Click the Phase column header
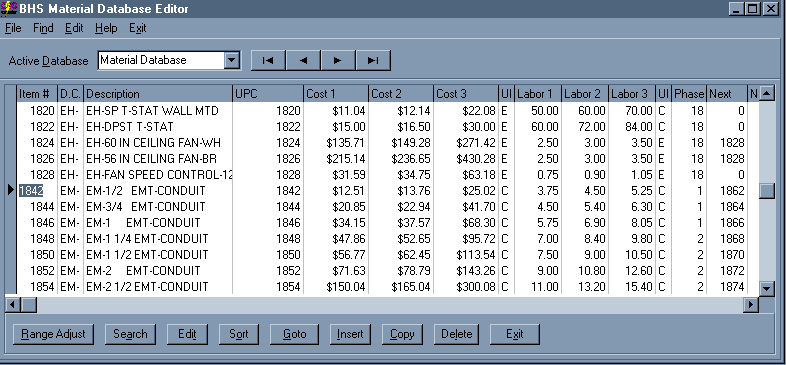 click(689, 94)
